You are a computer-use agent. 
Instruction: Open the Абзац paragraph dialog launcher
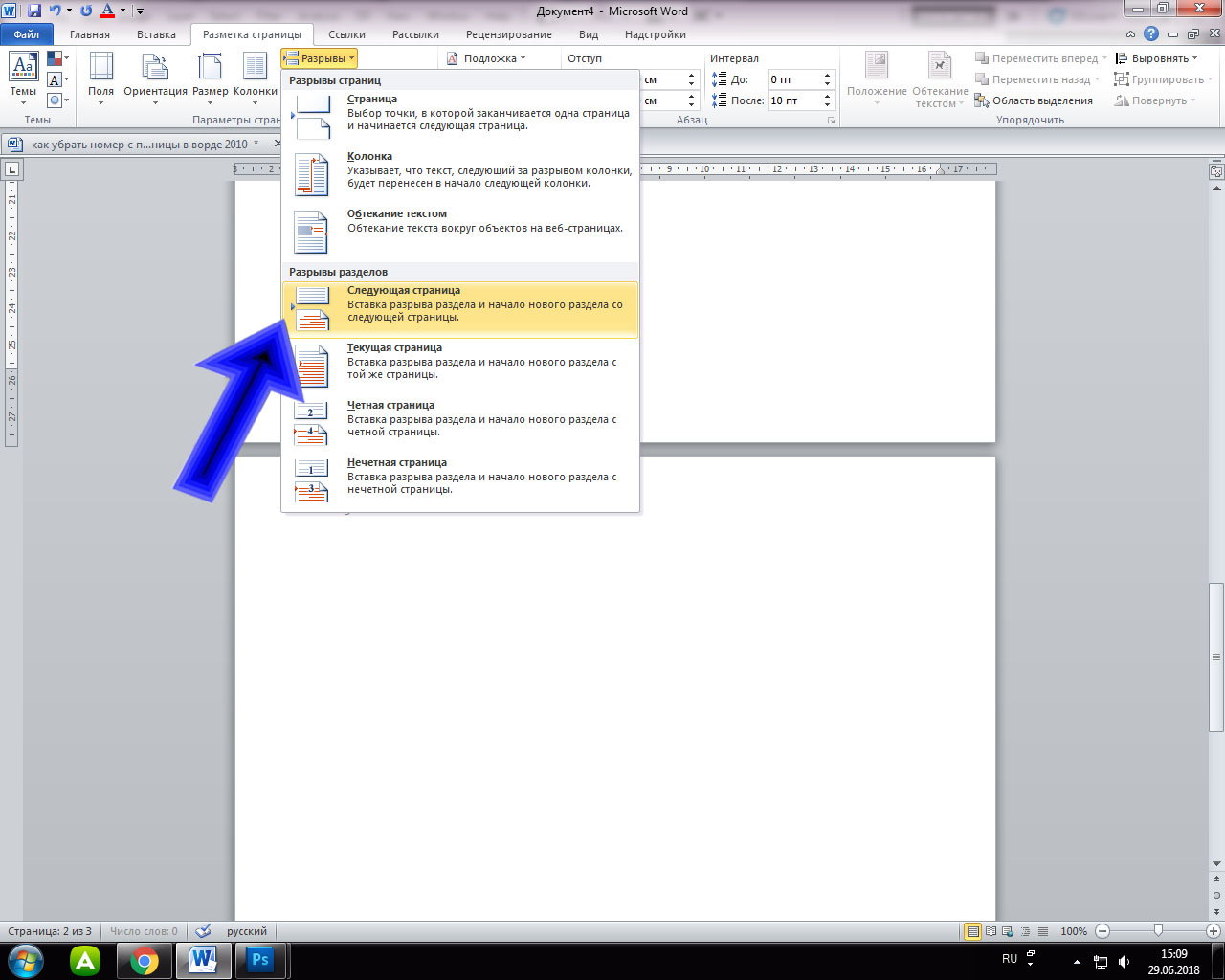click(x=831, y=121)
